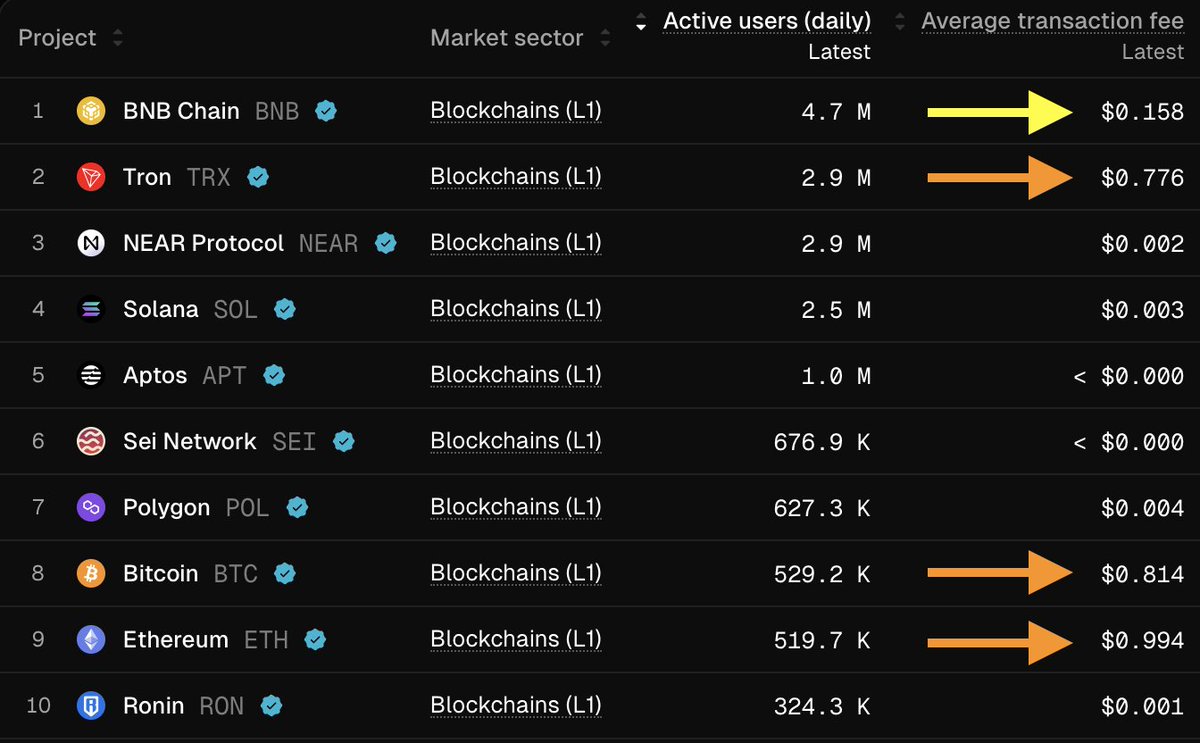Viewport: 1200px width, 743px height.
Task: Sort by Market sector column arrows
Action: click(x=605, y=38)
